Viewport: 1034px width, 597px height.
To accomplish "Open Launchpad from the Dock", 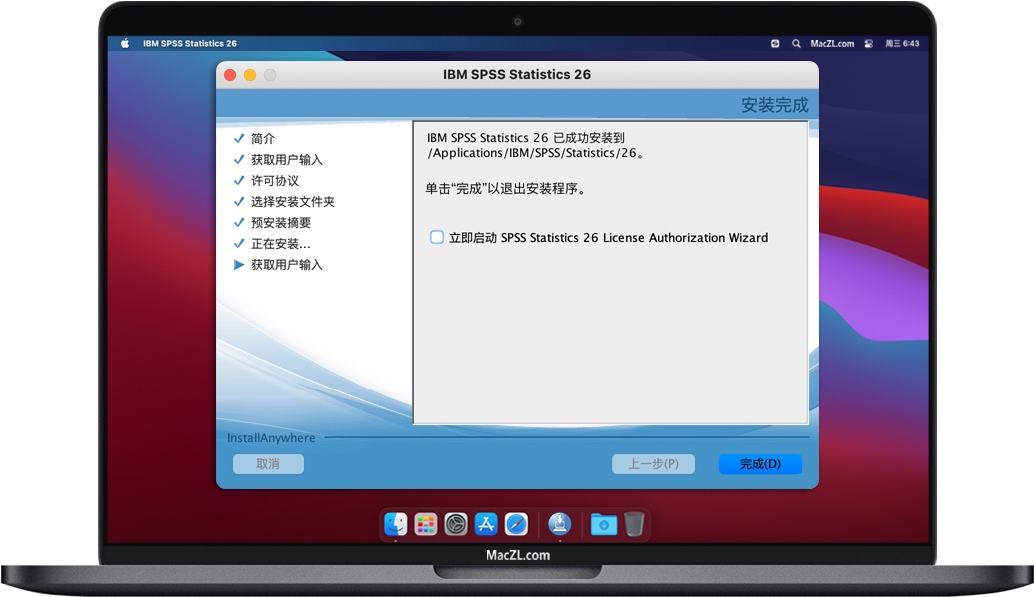I will (425, 523).
